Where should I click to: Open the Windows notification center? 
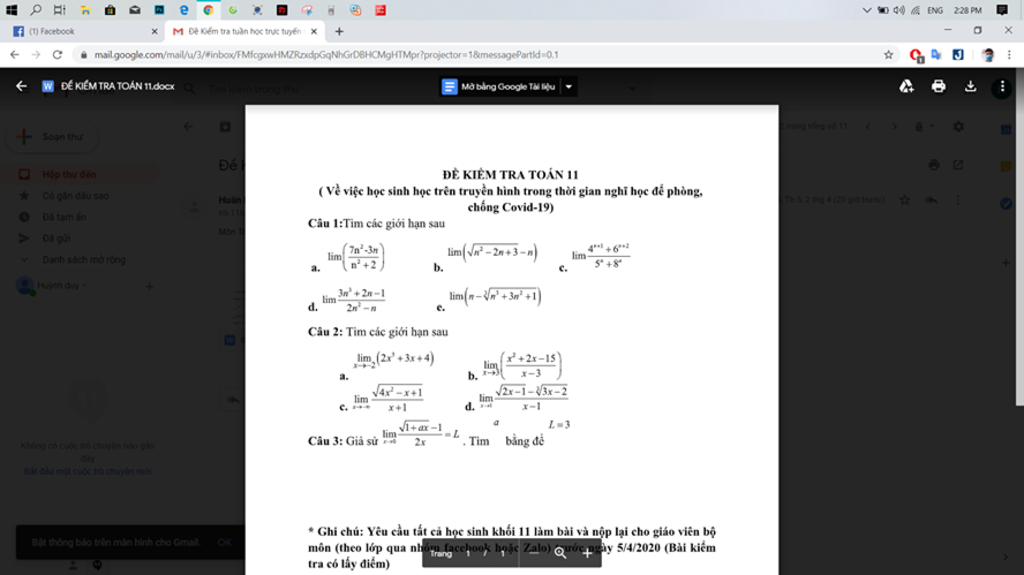[x=1002, y=10]
